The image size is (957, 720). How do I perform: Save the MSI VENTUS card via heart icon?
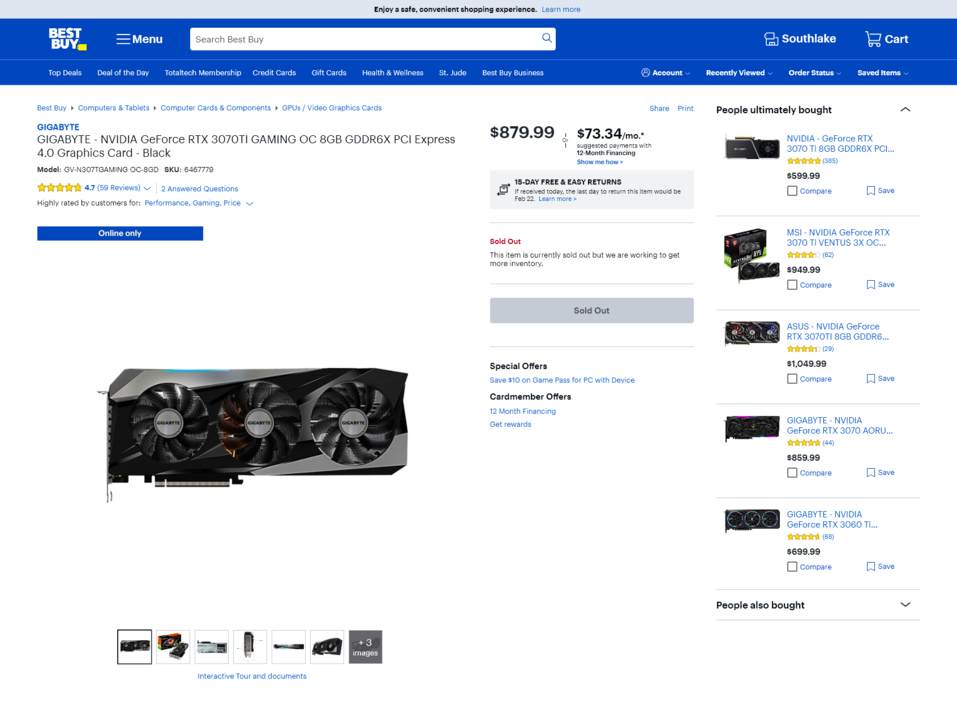[869, 284]
